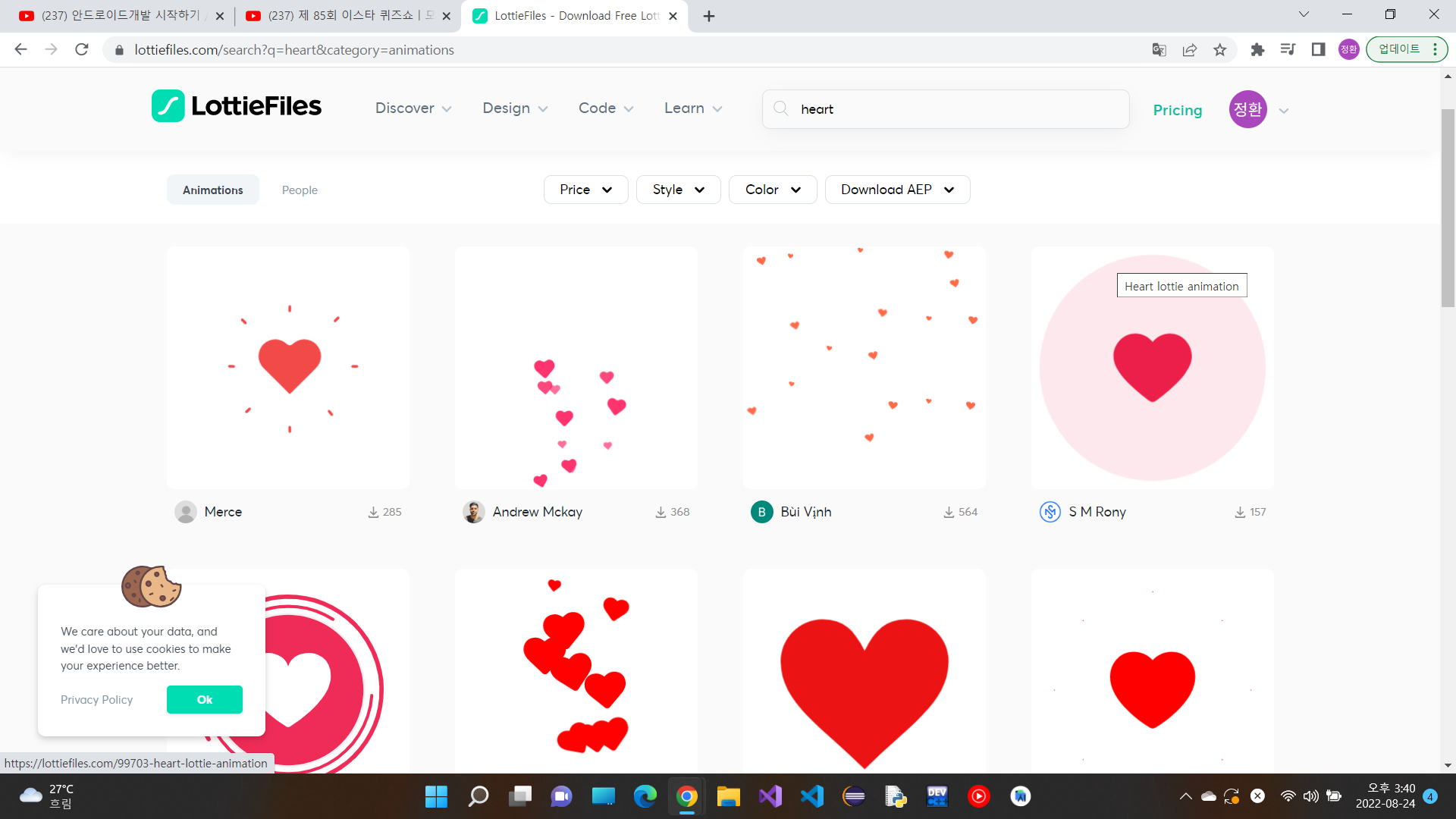Open the Chrome side panel icon
The image size is (1456, 819).
pyautogui.click(x=1318, y=50)
